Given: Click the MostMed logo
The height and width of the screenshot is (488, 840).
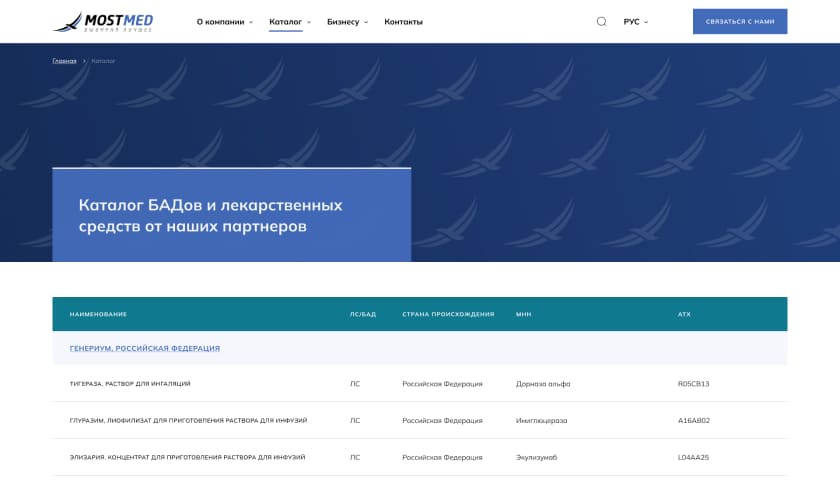Looking at the screenshot, I should 103,22.
